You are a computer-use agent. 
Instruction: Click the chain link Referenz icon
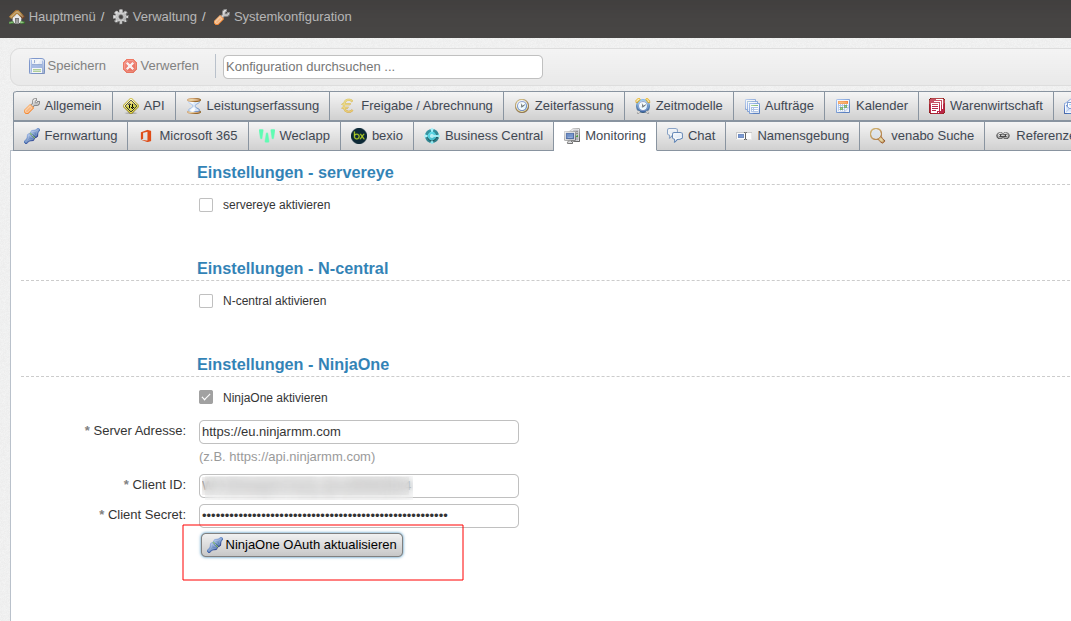(x=1003, y=136)
